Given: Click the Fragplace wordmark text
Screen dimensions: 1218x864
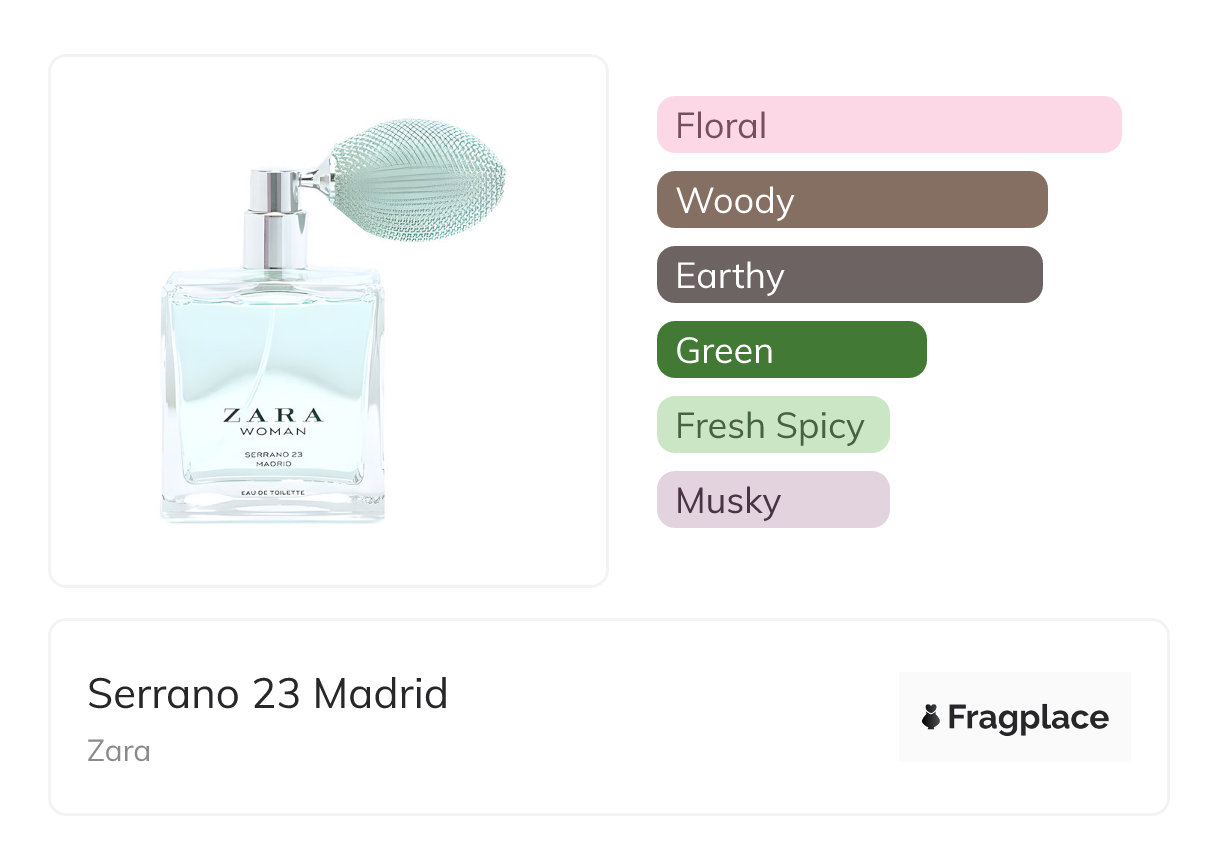Looking at the screenshot, I should pos(1027,717).
